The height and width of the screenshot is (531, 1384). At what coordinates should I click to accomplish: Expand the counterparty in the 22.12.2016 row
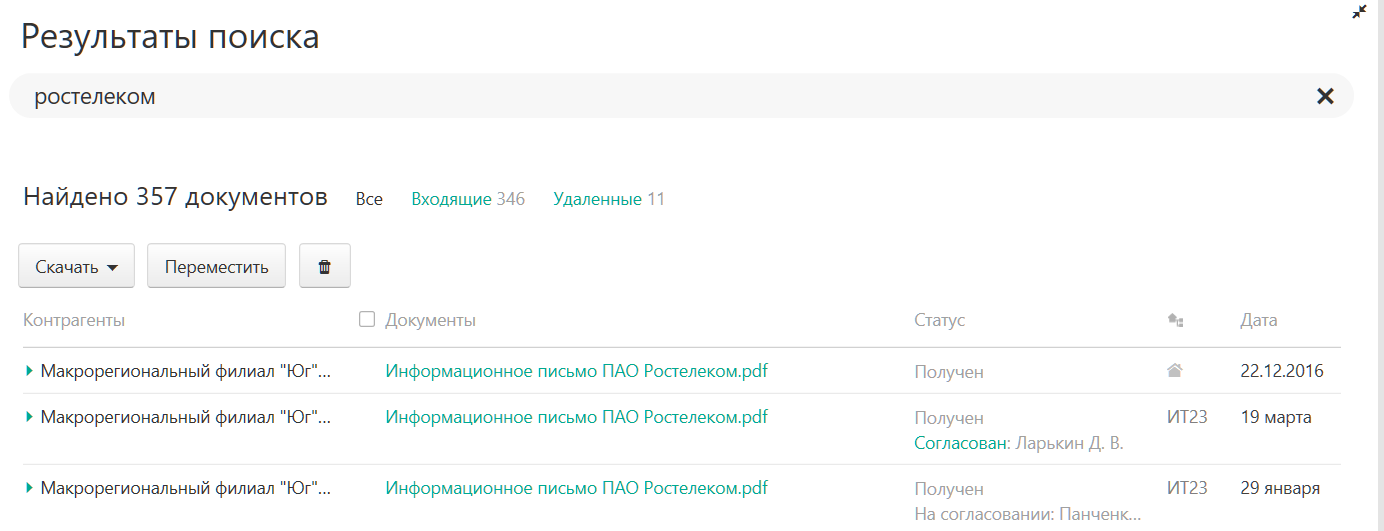tap(30, 371)
